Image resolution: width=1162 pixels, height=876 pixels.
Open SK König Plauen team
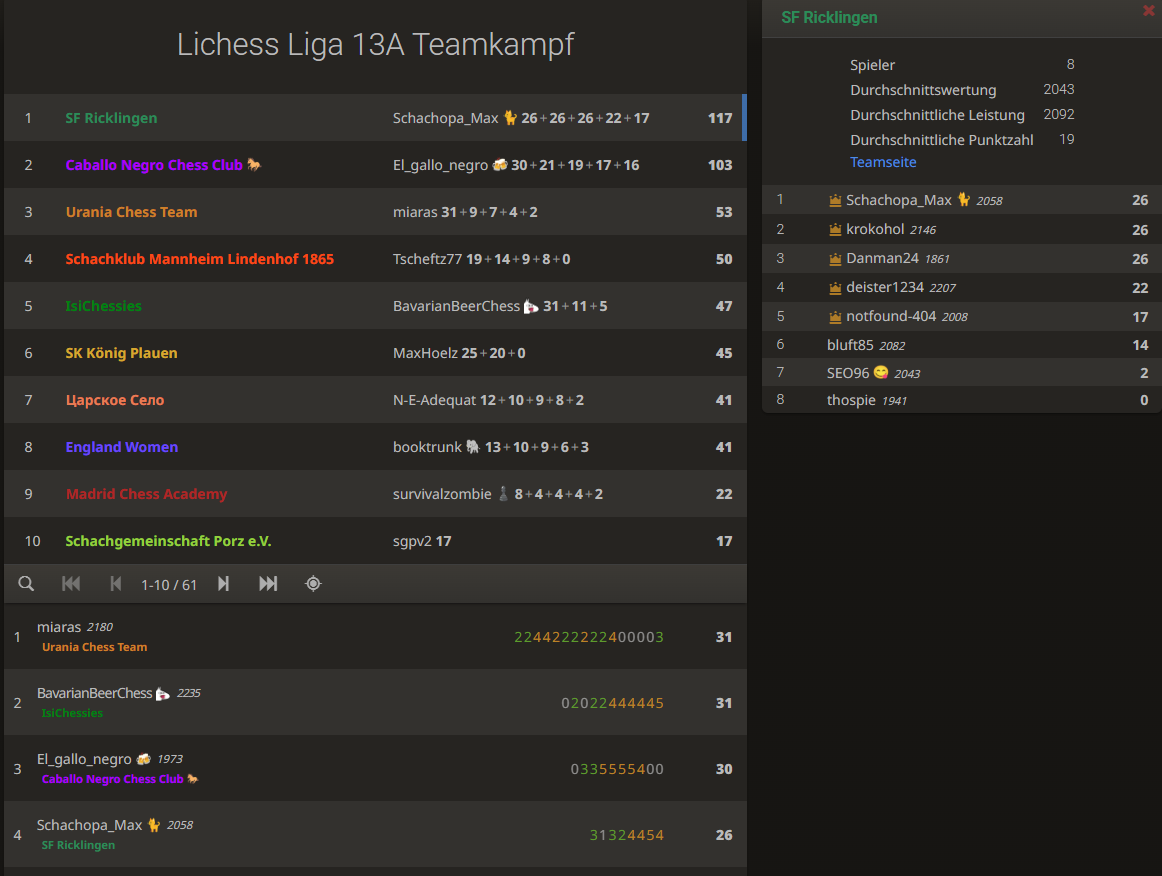pos(121,353)
